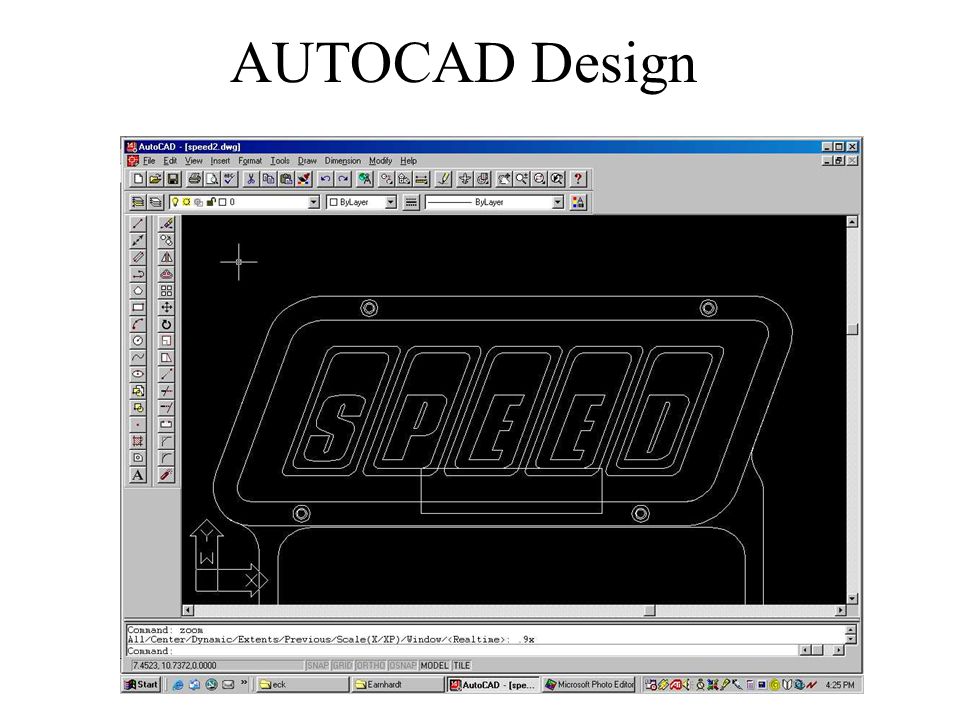Viewport: 960px width, 720px height.
Task: Select the Erase modify tool
Action: pyautogui.click(x=166, y=224)
